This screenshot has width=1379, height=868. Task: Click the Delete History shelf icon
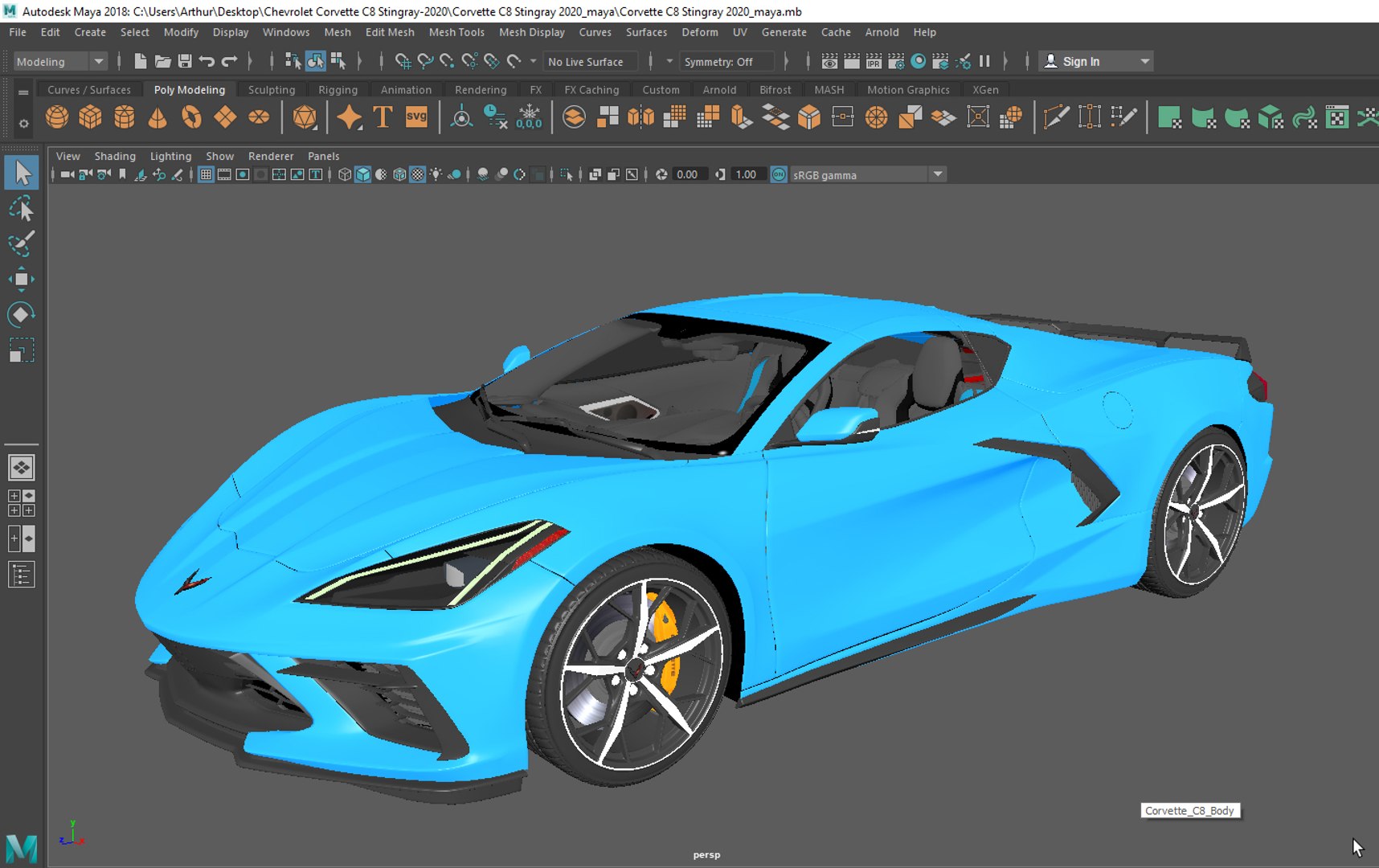(496, 117)
